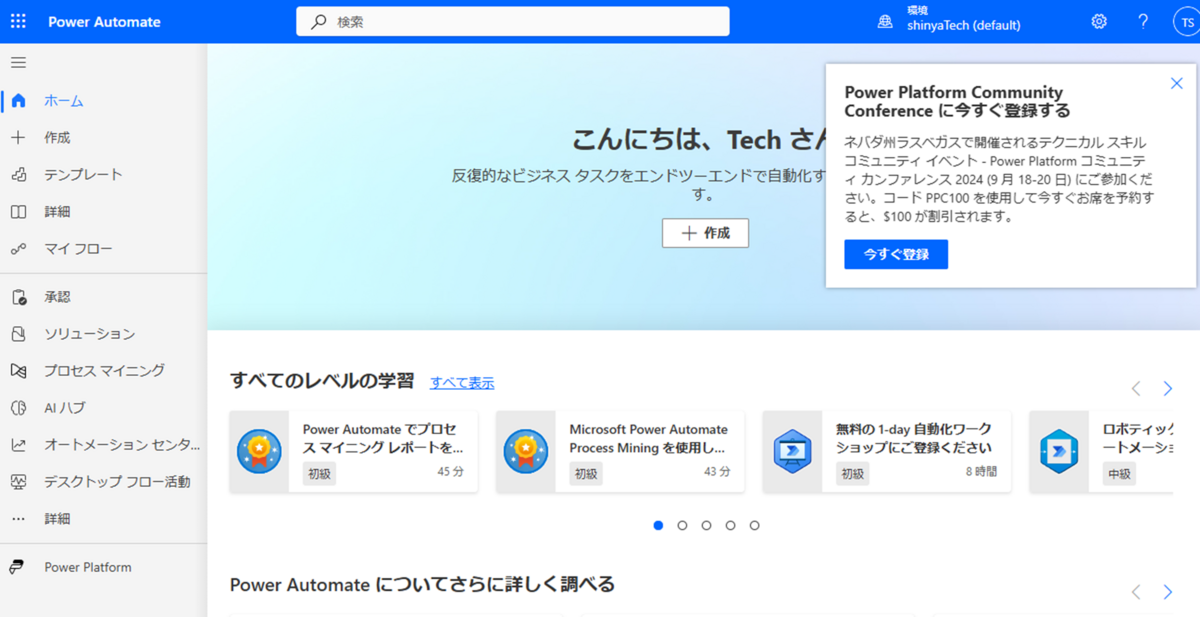Select second carousel page dot
1200x617 pixels.
tap(682, 525)
